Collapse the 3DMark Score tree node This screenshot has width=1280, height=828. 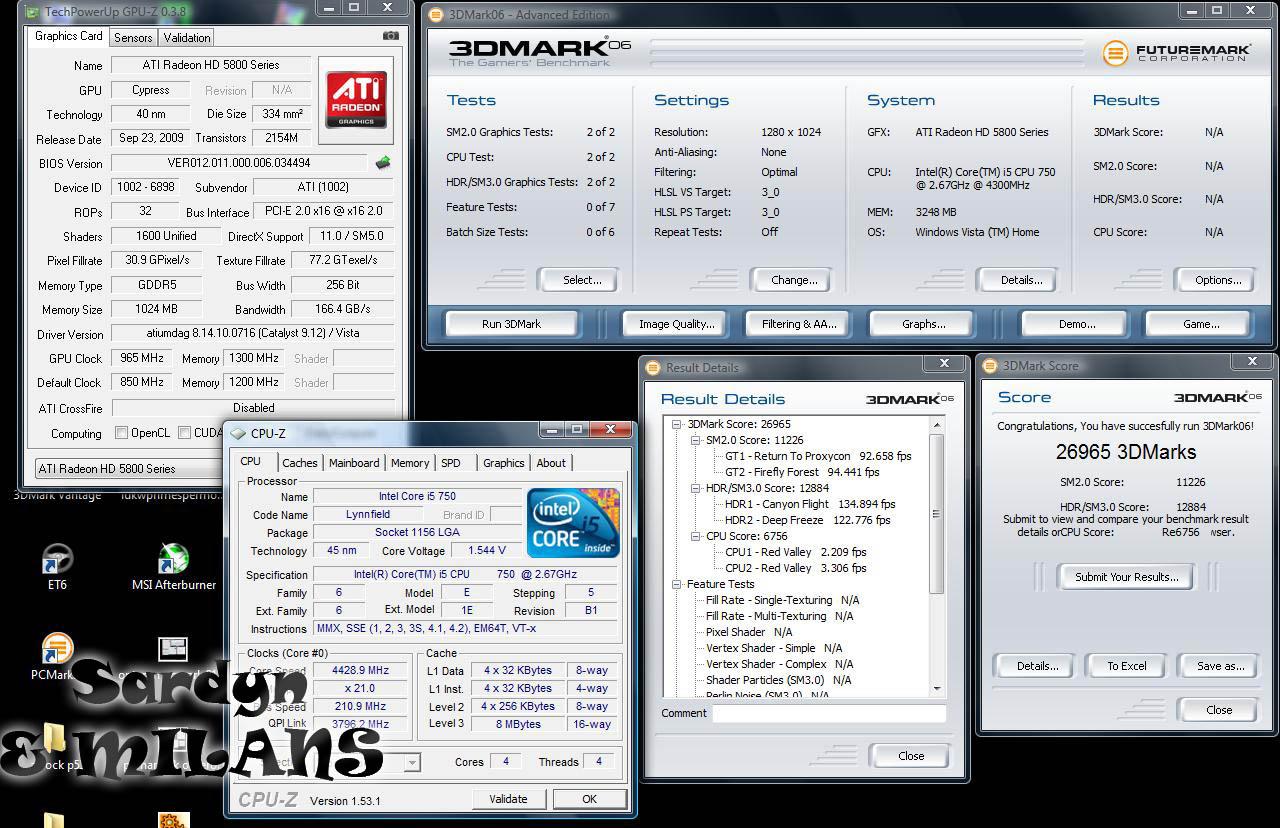coord(676,424)
